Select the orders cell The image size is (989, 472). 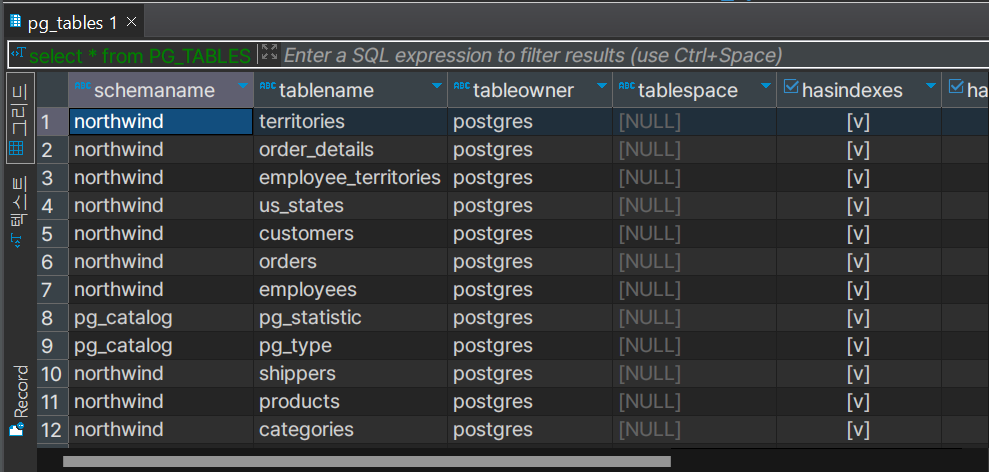(351, 261)
